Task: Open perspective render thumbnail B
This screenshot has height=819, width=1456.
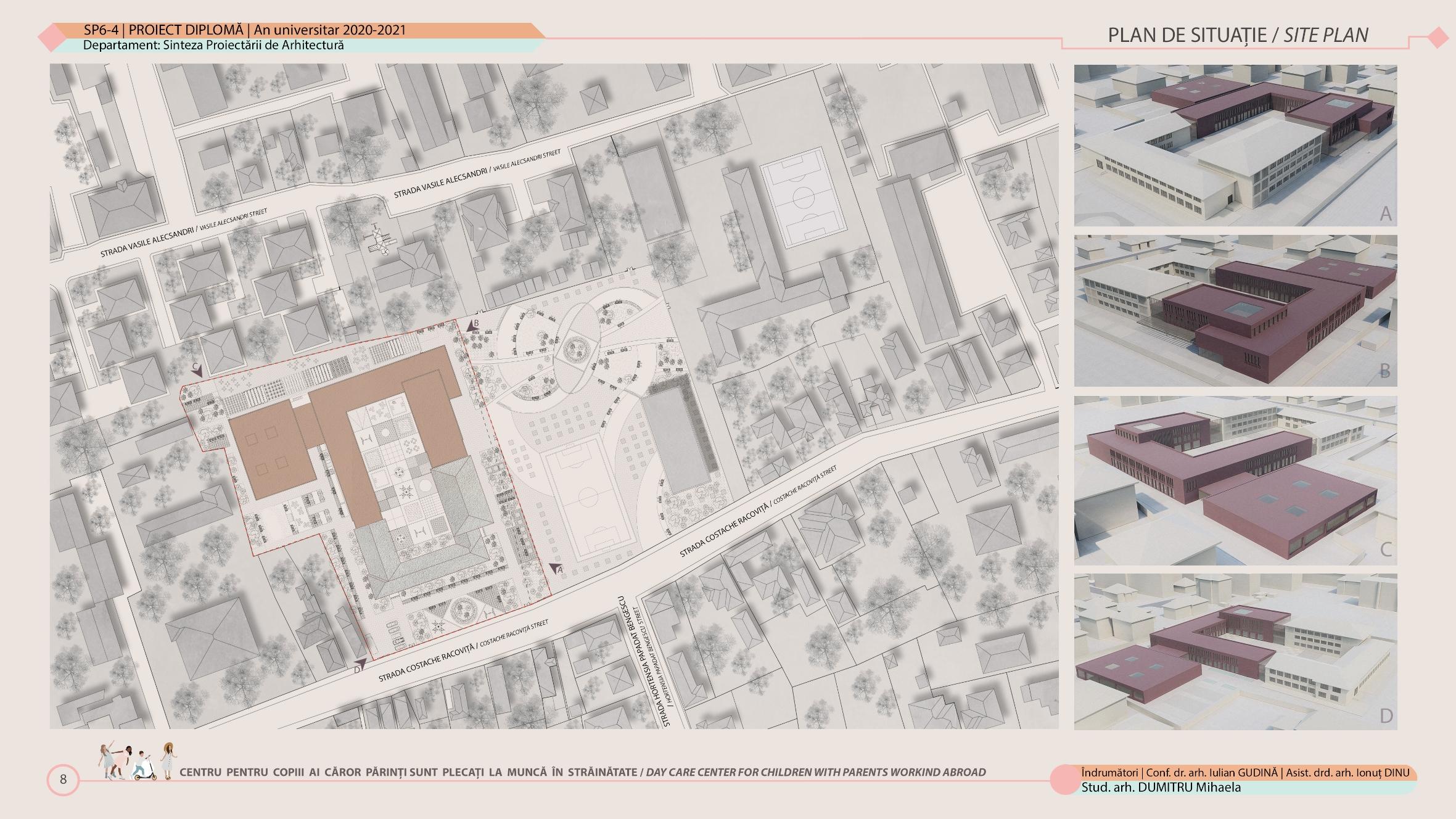Action: tap(1235, 310)
